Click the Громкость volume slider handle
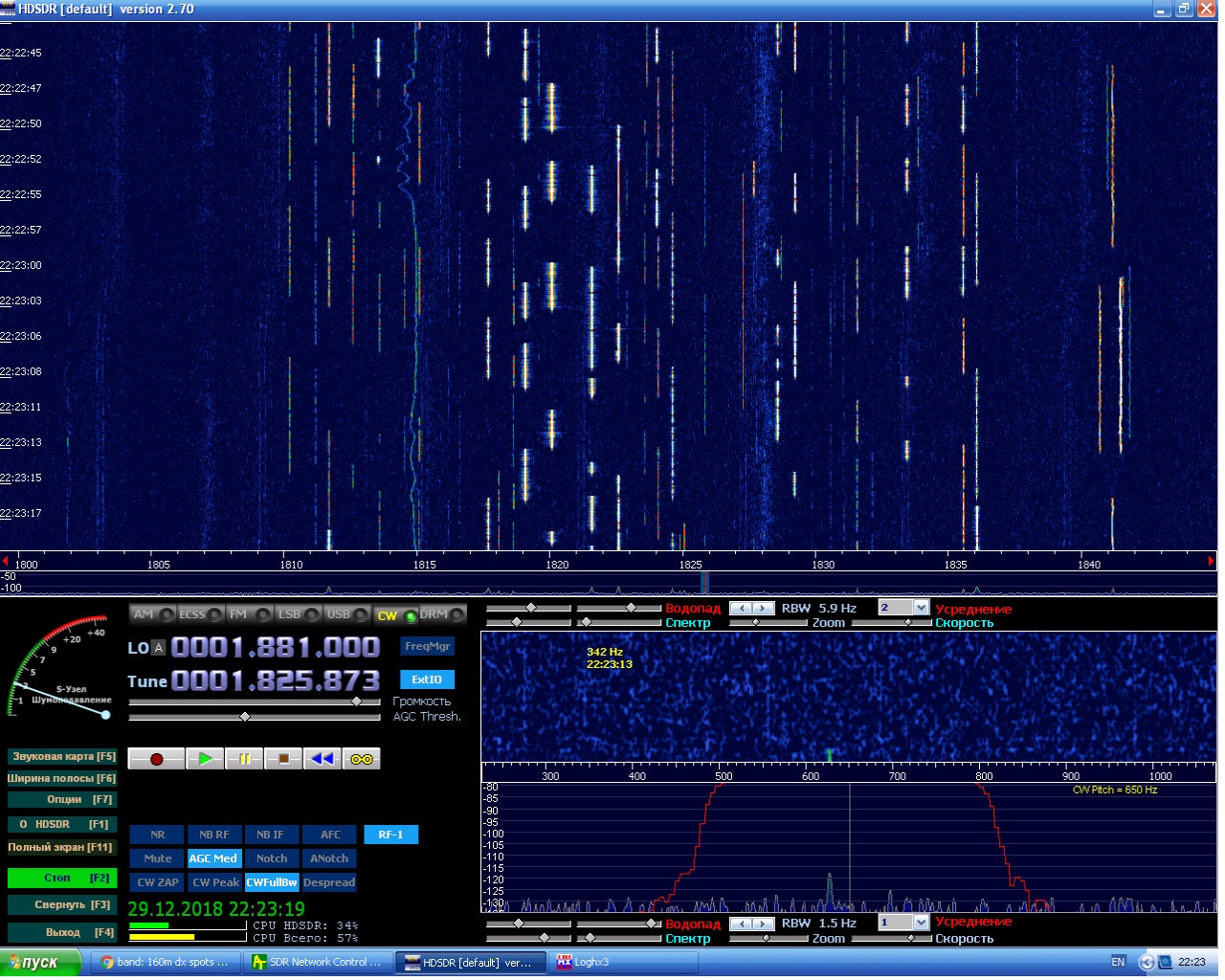The image size is (1225, 980). 357,702
